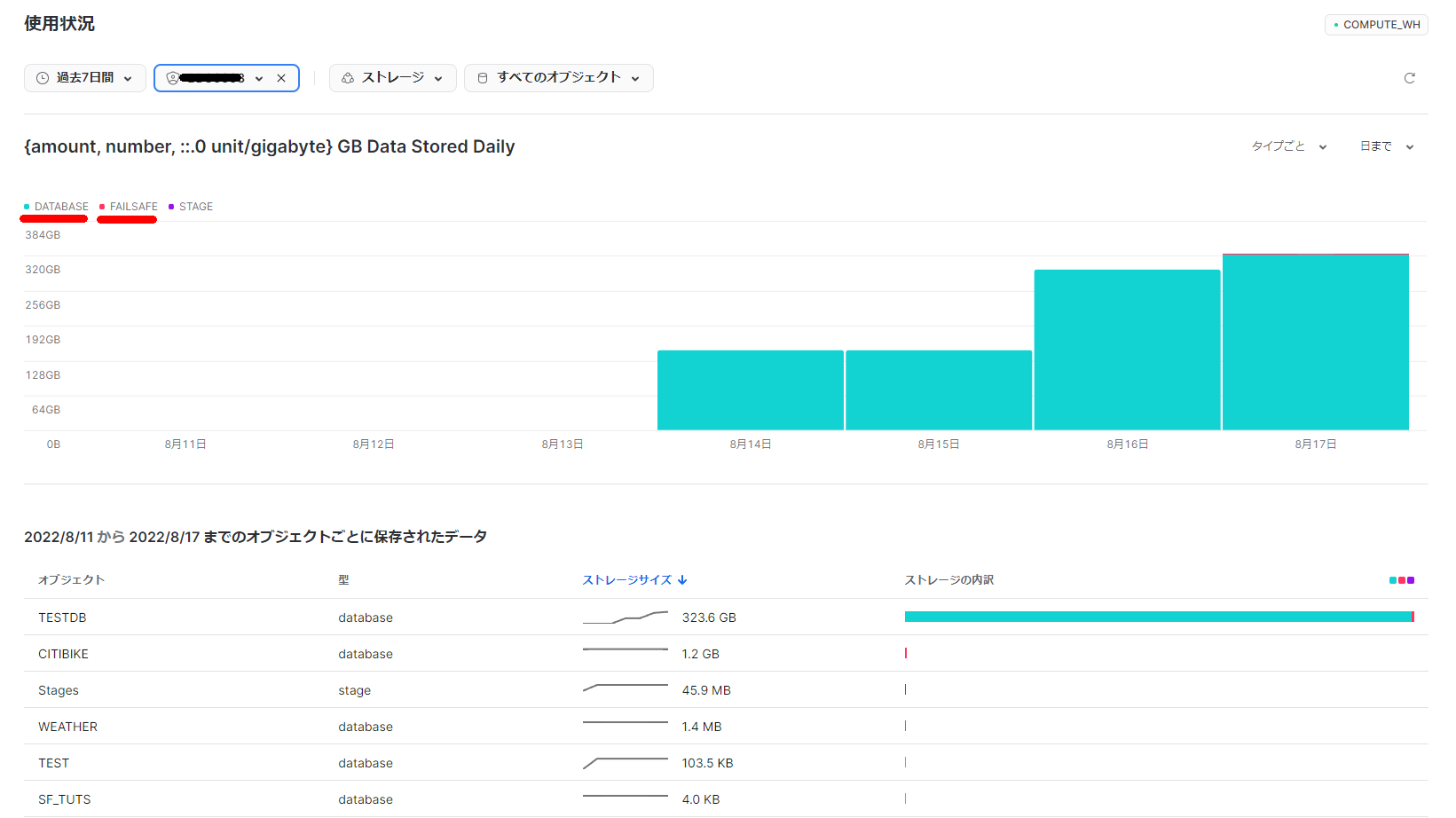Open the TEST database row
1456x818 pixels.
click(726, 763)
